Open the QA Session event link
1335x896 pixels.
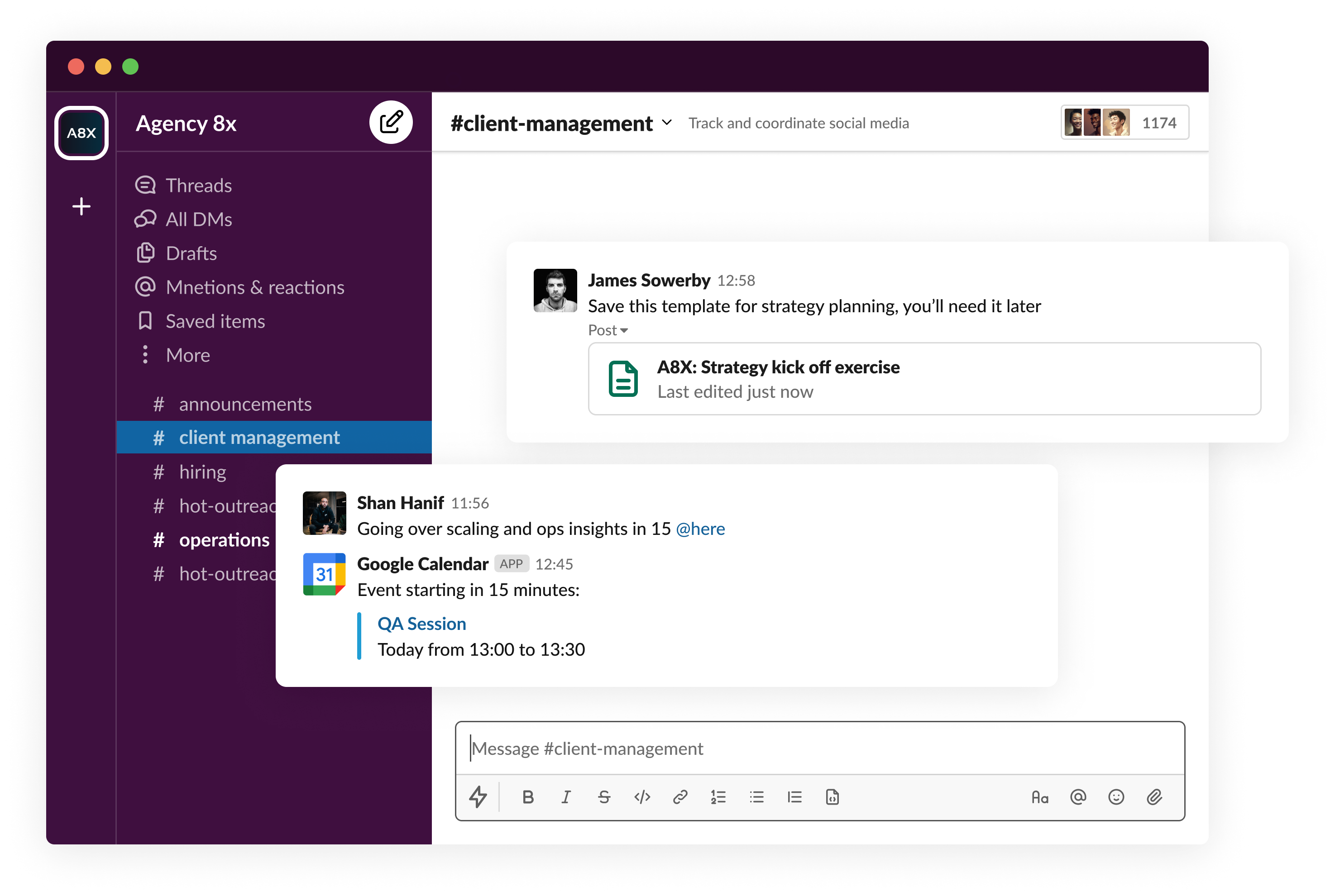422,624
